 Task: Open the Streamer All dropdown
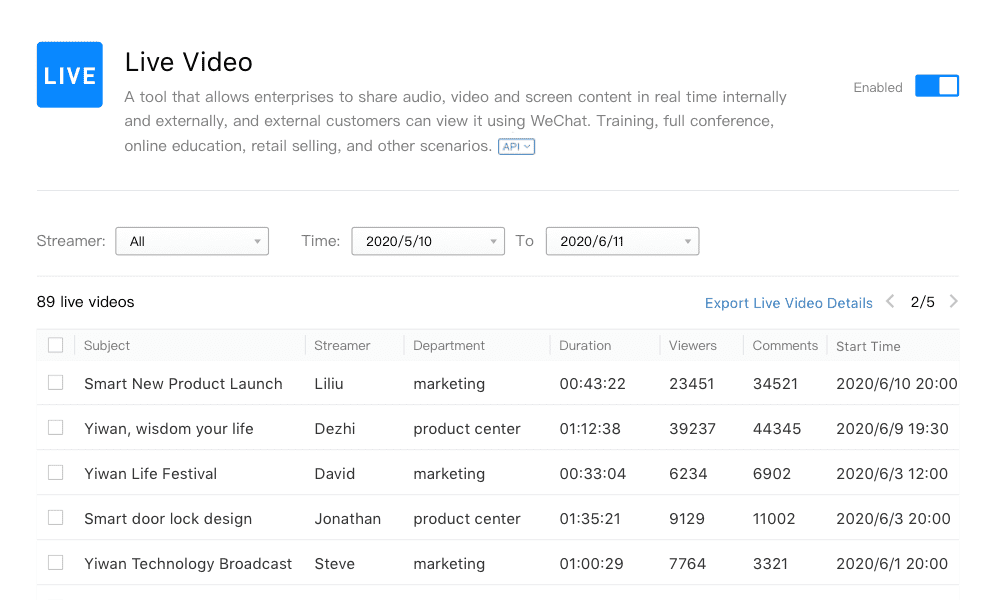(192, 241)
